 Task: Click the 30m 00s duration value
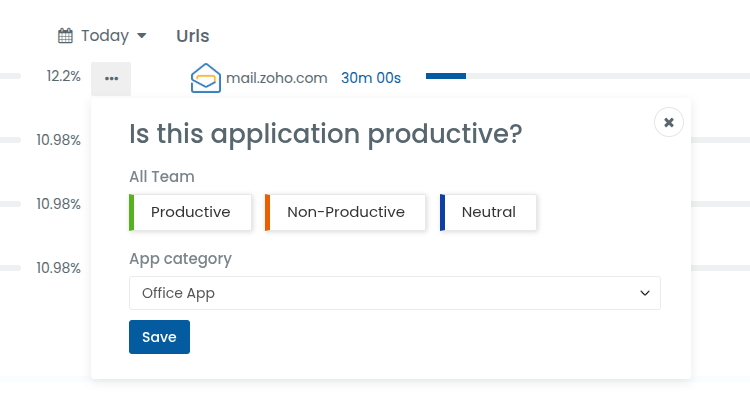(x=371, y=78)
